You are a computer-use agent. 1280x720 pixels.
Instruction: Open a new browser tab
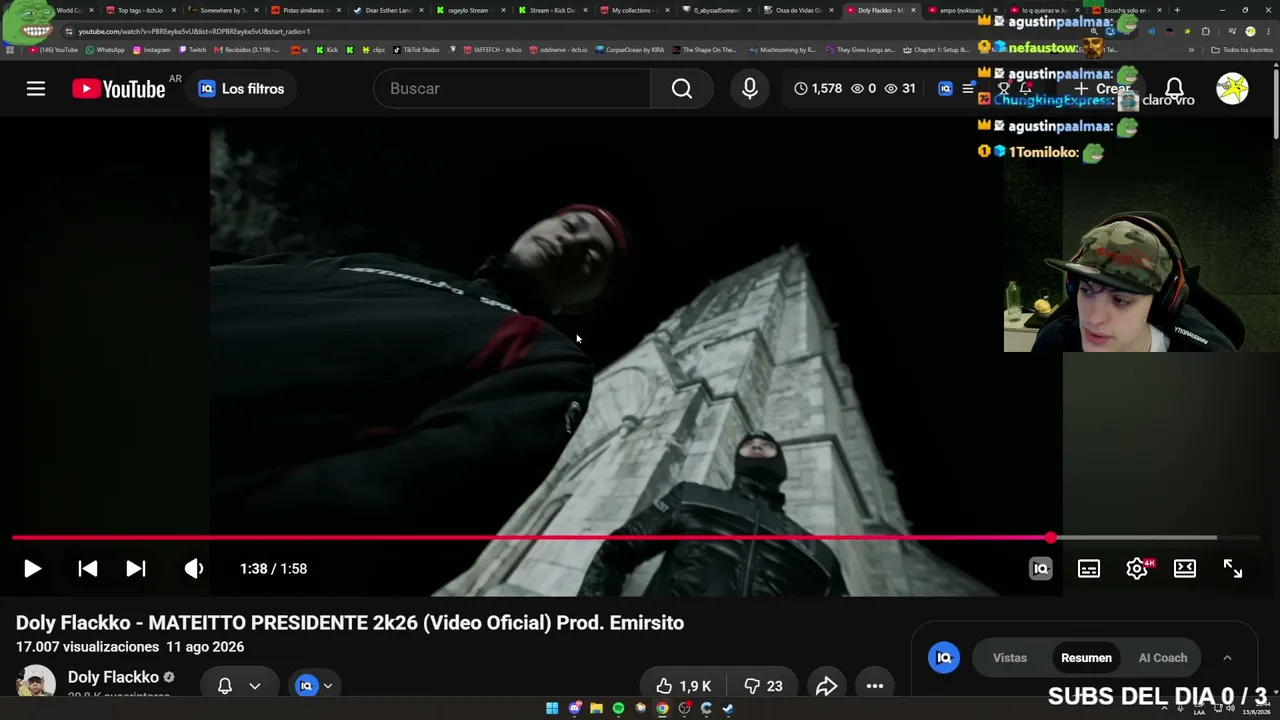[1177, 10]
